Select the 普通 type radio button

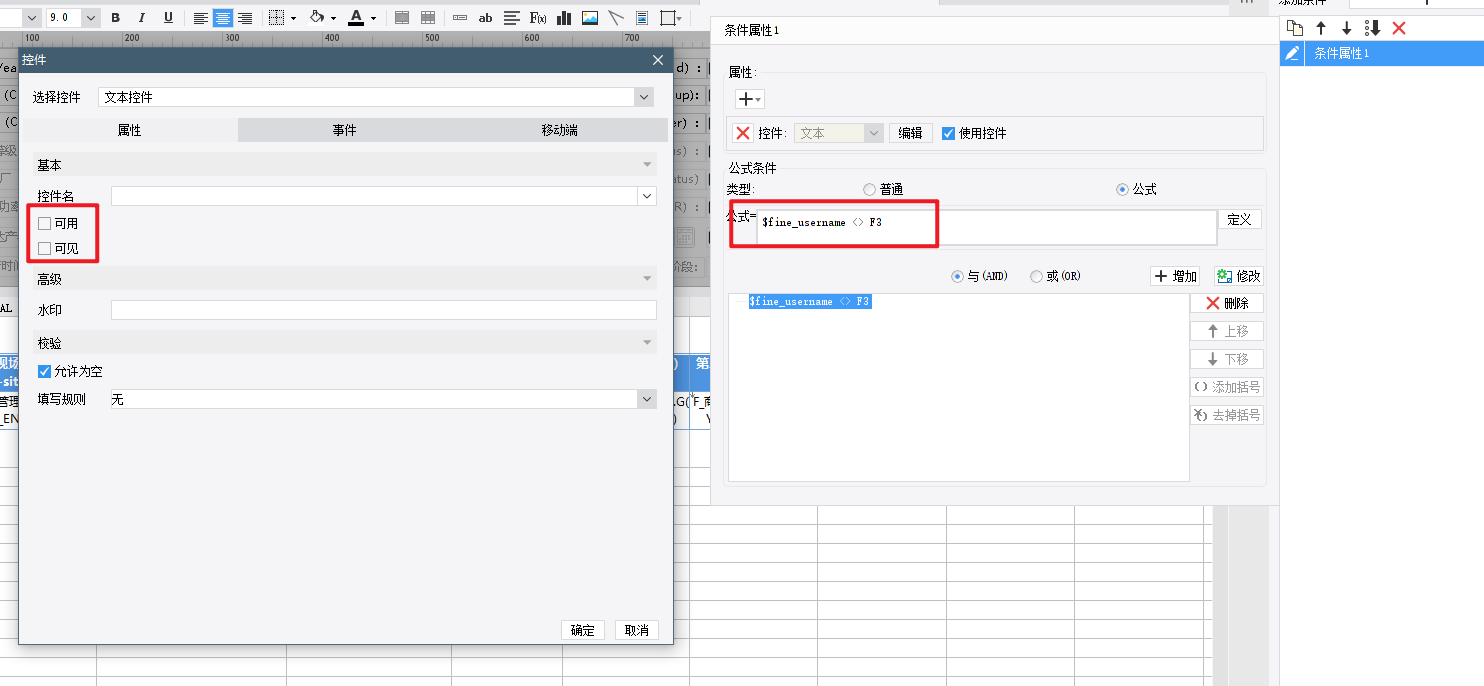[x=869, y=189]
